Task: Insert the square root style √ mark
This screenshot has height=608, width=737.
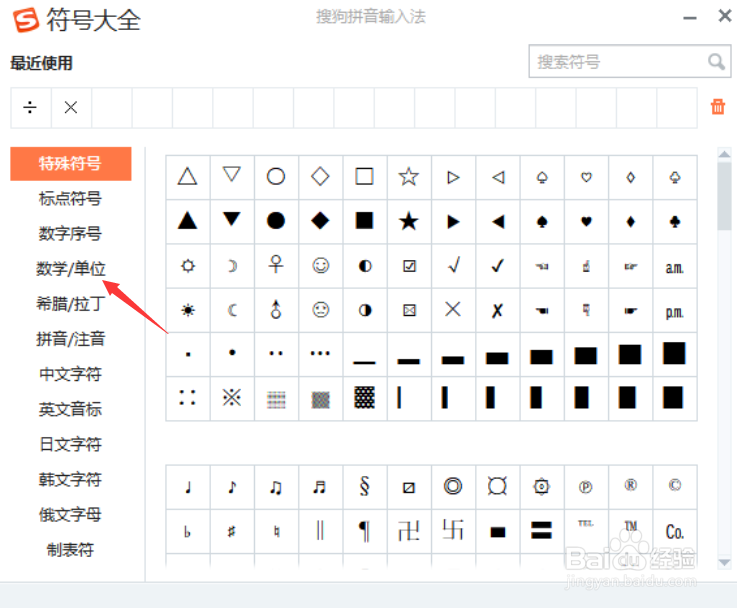Action: click(453, 266)
